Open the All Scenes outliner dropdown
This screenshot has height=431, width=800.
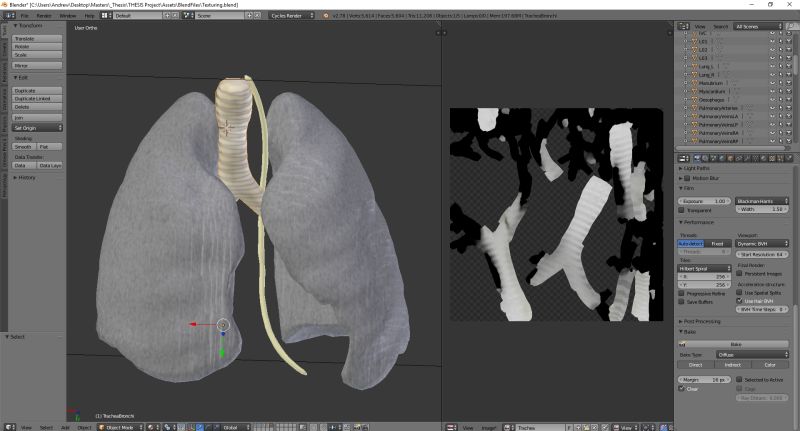(x=759, y=26)
